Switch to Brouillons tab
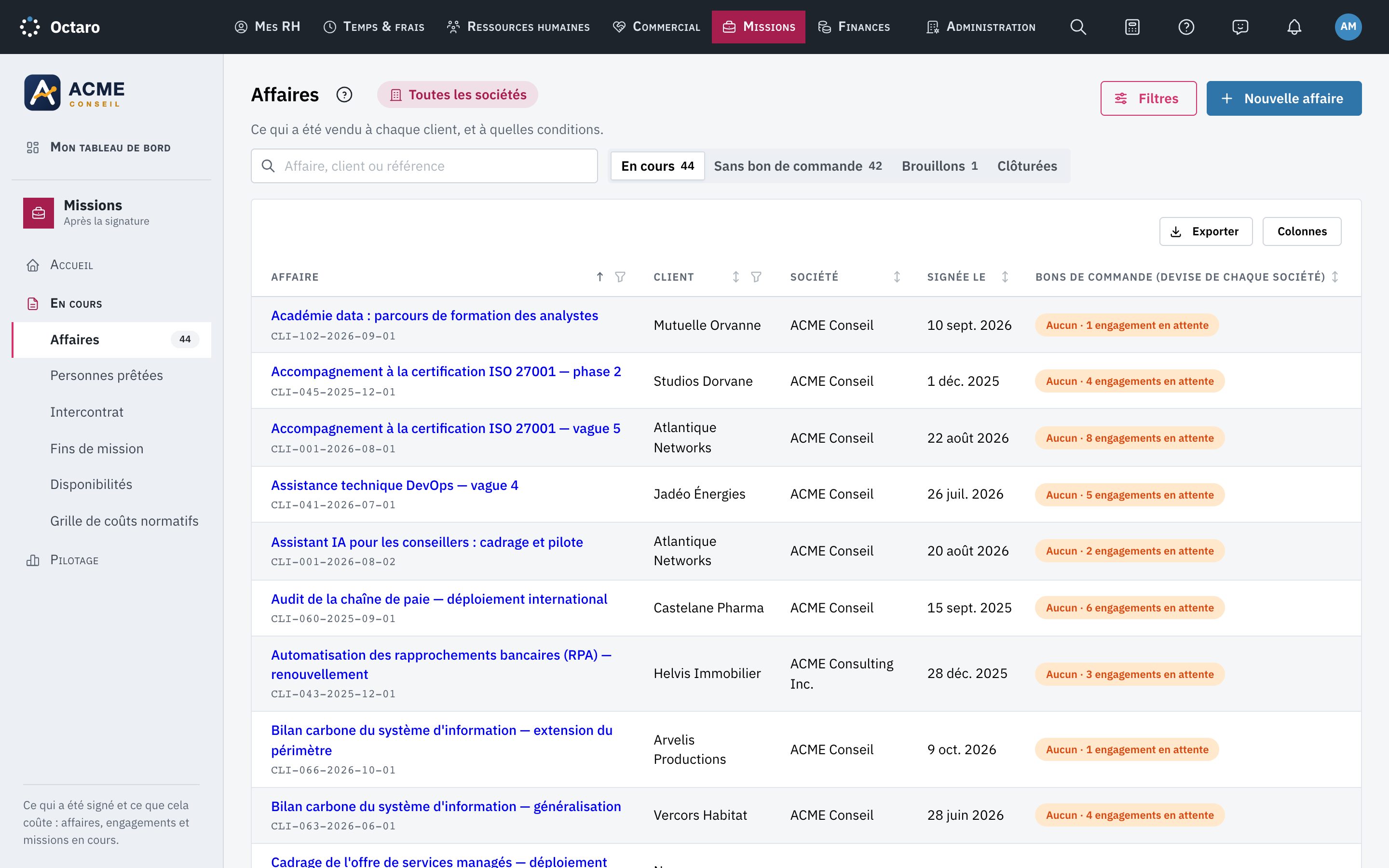Image resolution: width=1389 pixels, height=868 pixels. pyautogui.click(x=940, y=166)
